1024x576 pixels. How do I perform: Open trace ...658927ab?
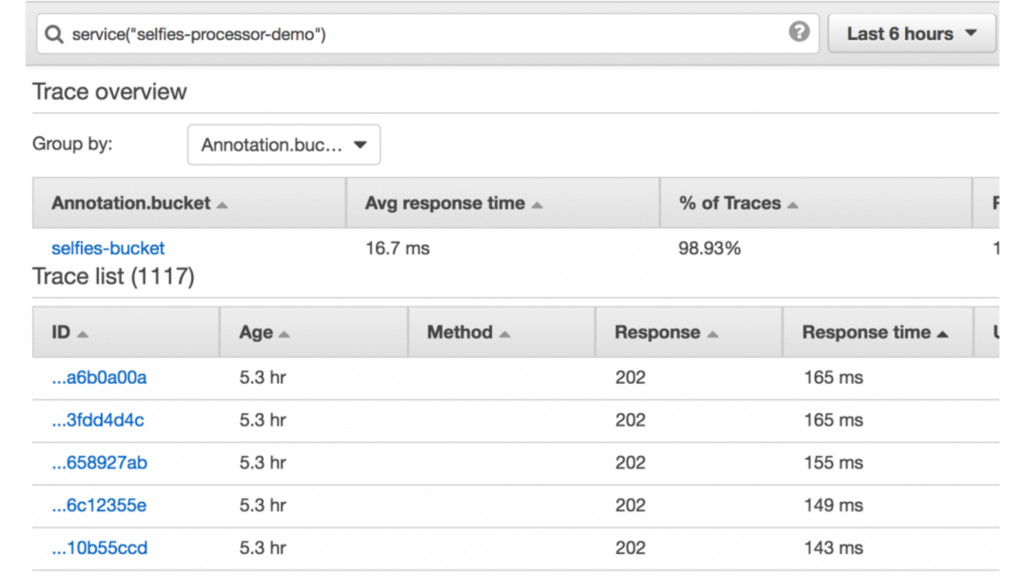pyautogui.click(x=99, y=463)
